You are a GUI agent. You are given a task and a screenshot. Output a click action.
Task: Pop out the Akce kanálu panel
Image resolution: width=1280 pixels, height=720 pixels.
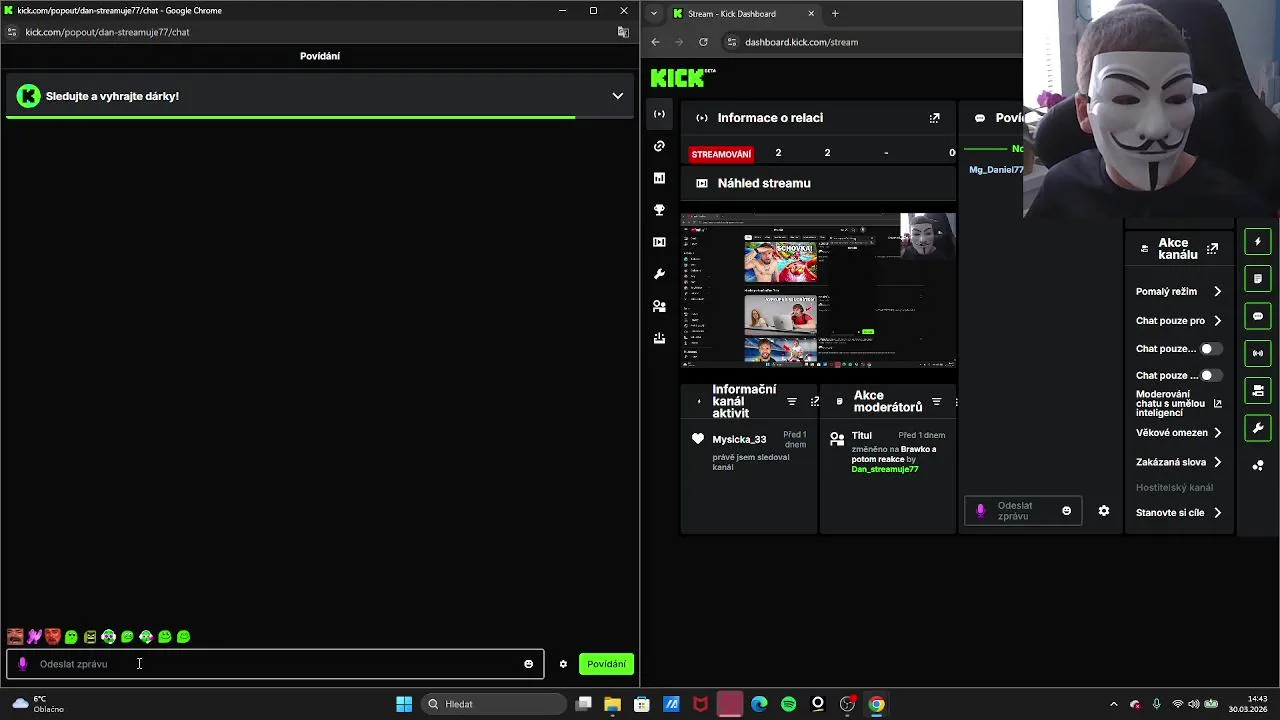tap(1212, 248)
